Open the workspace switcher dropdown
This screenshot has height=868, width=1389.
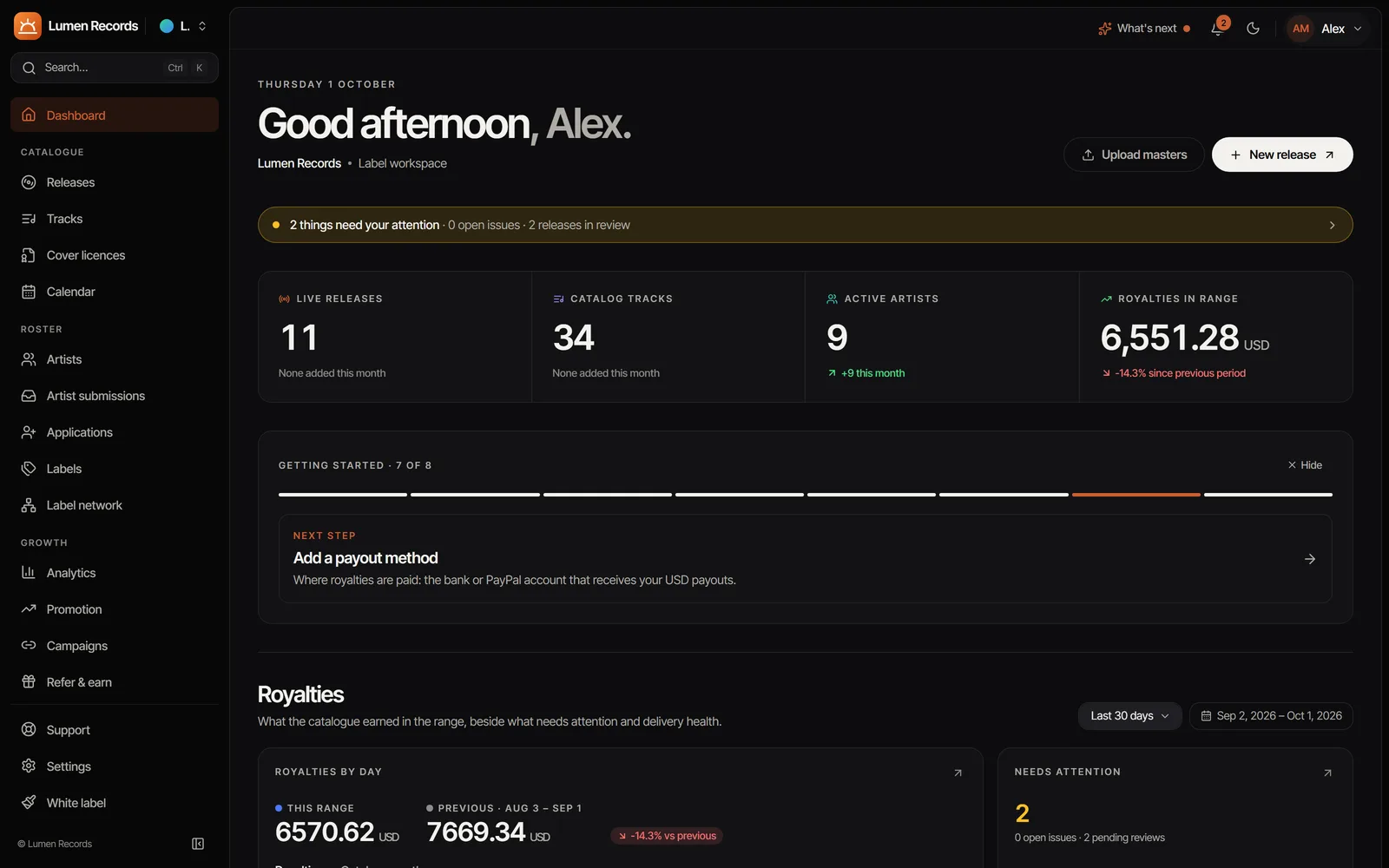[x=184, y=26]
